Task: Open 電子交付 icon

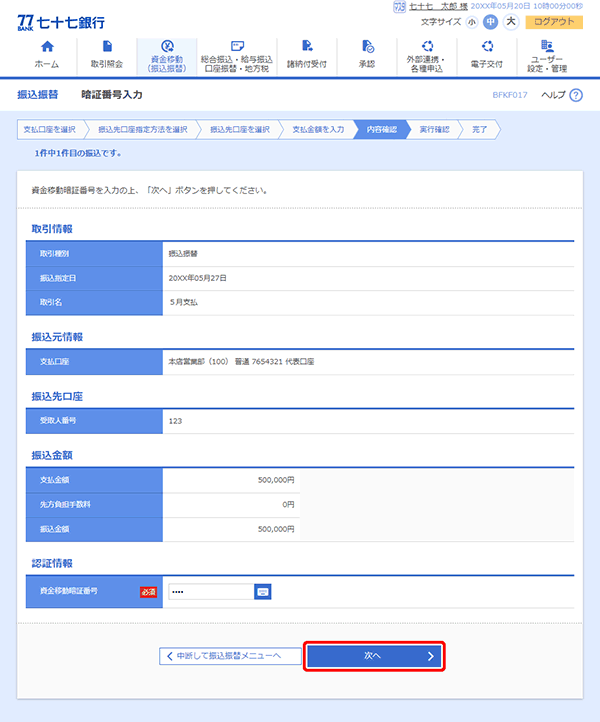Action: point(487,46)
